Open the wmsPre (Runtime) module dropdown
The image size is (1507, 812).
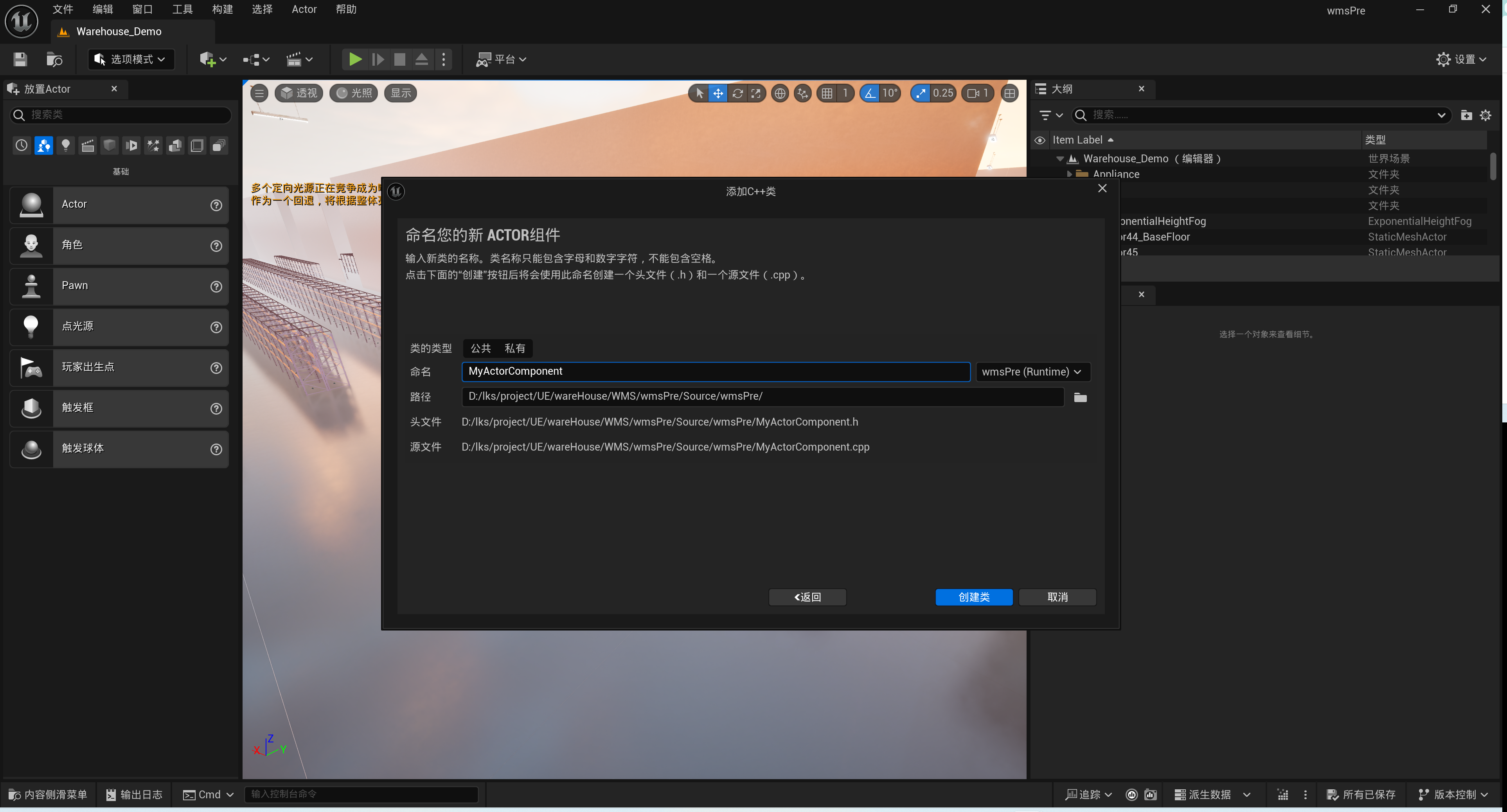click(1032, 372)
